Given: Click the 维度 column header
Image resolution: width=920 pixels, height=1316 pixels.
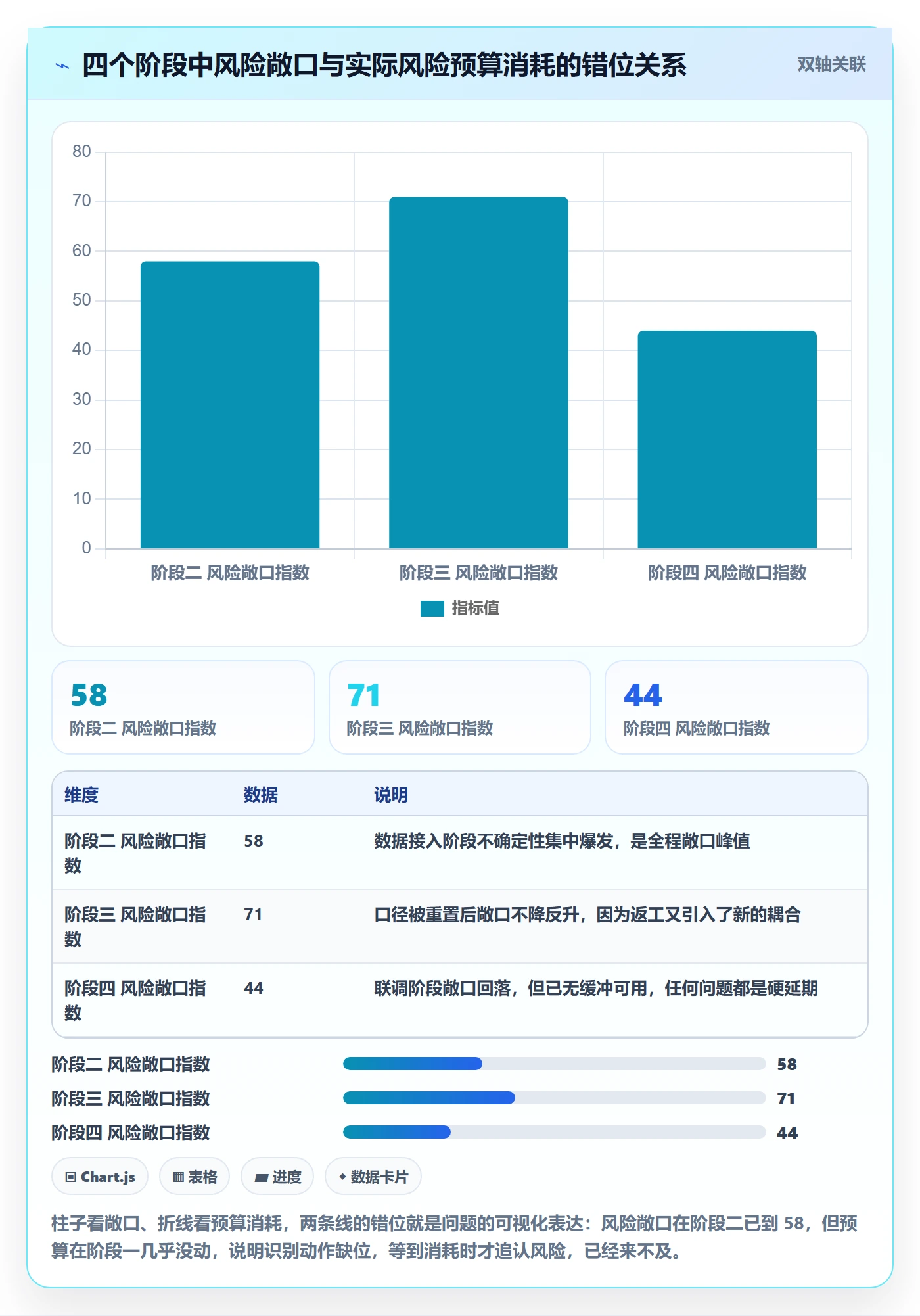Looking at the screenshot, I should click(81, 795).
